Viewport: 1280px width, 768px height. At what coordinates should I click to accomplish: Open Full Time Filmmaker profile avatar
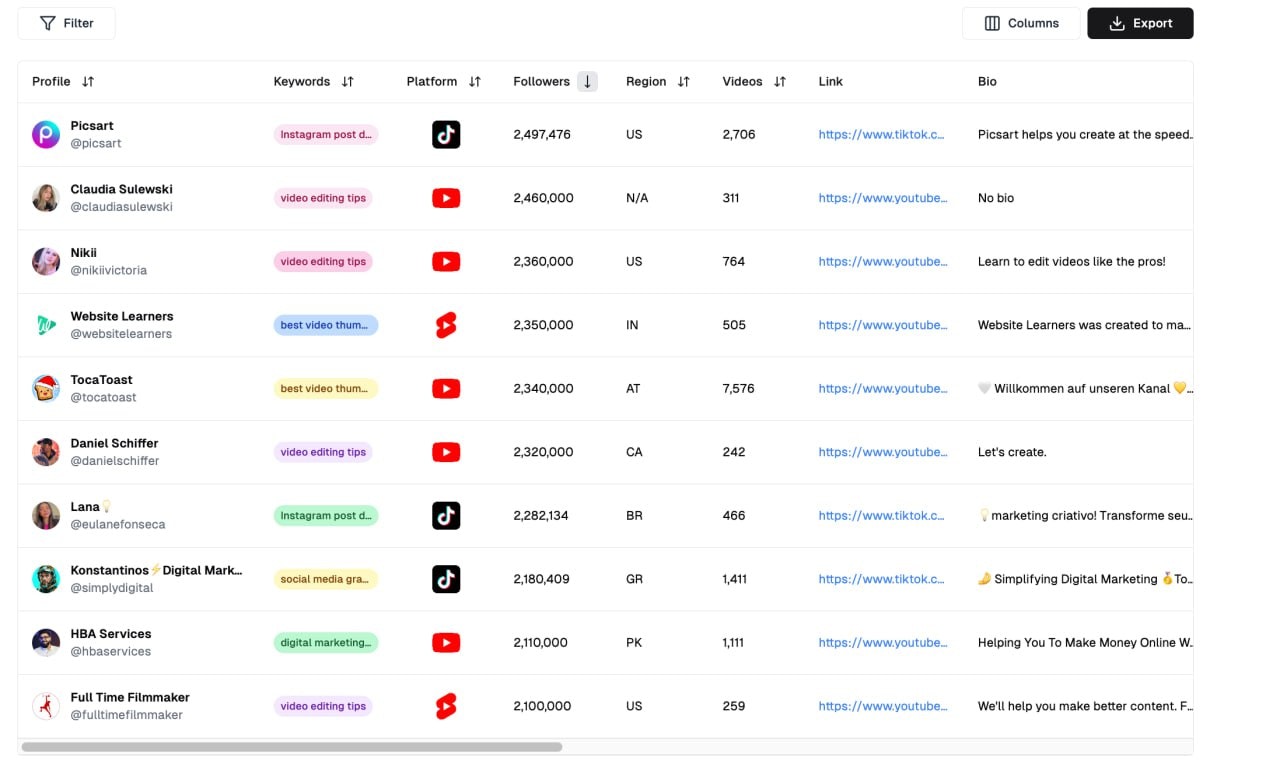point(46,706)
